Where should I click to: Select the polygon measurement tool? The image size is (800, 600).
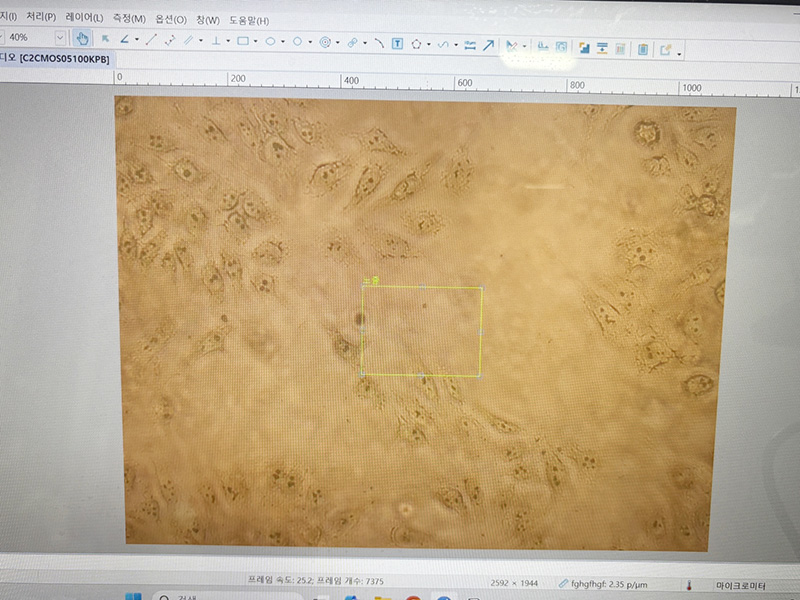(x=416, y=43)
